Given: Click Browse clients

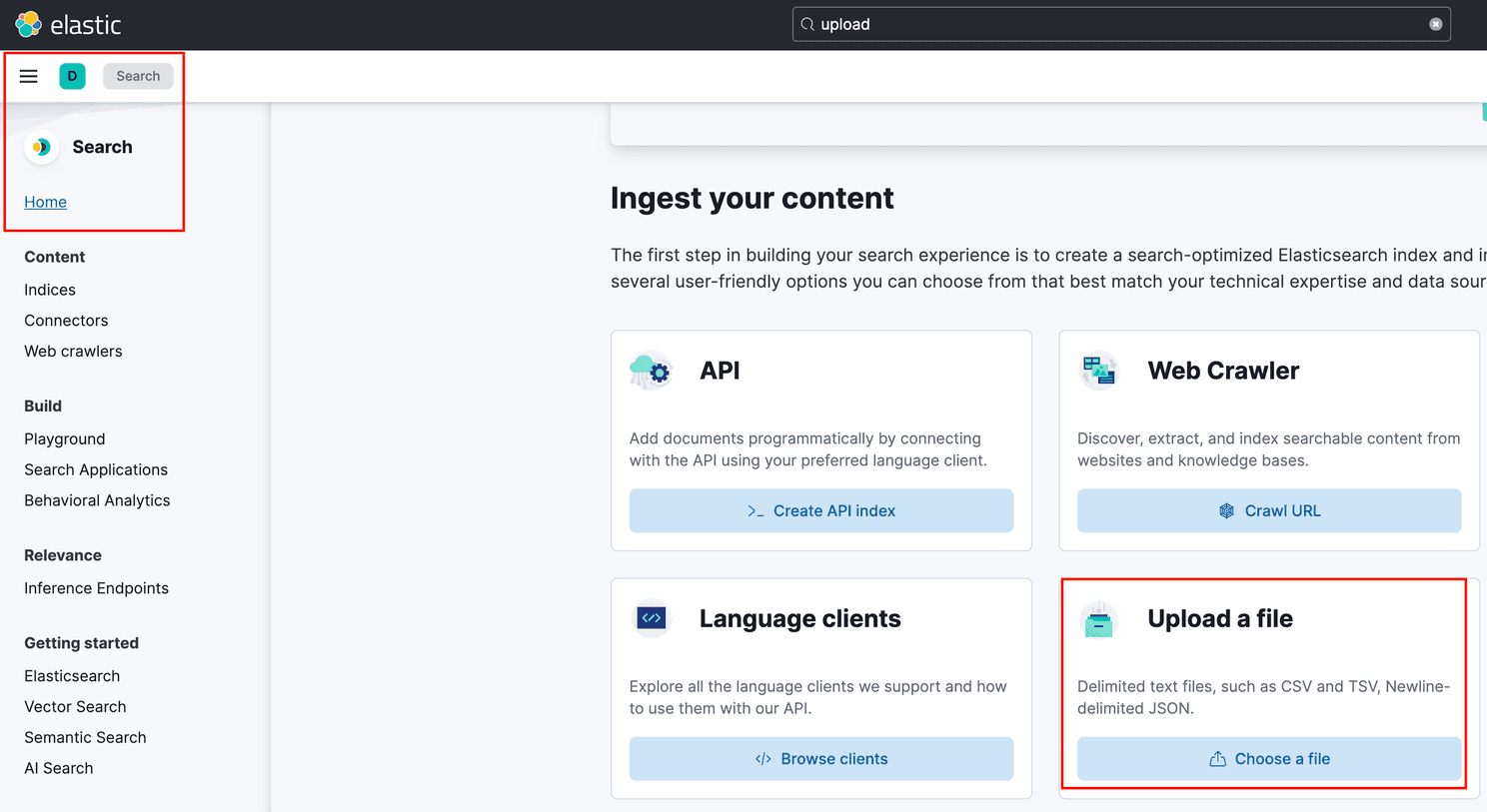Looking at the screenshot, I should click(x=820, y=758).
